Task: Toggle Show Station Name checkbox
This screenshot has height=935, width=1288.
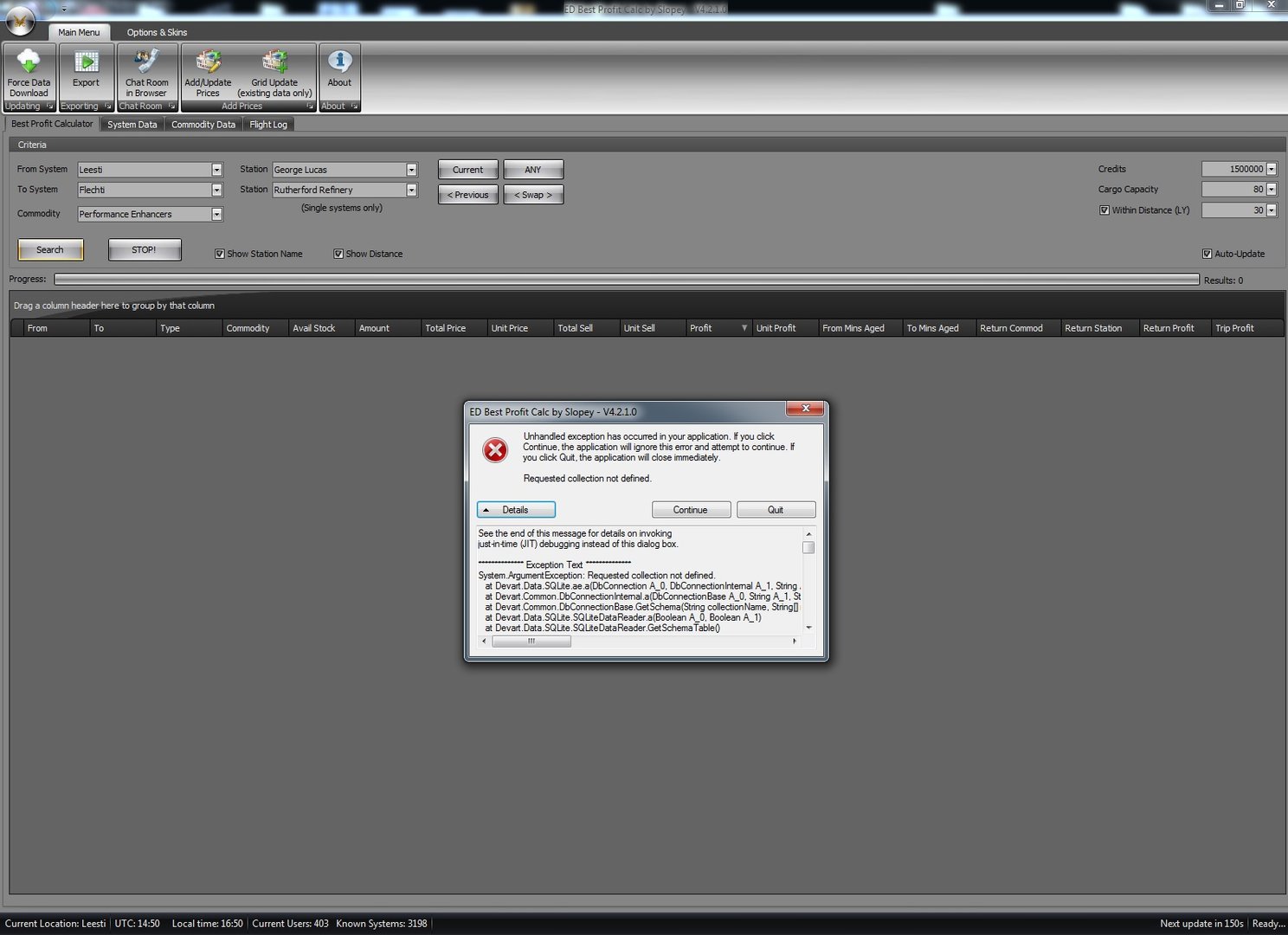Action: (x=219, y=254)
